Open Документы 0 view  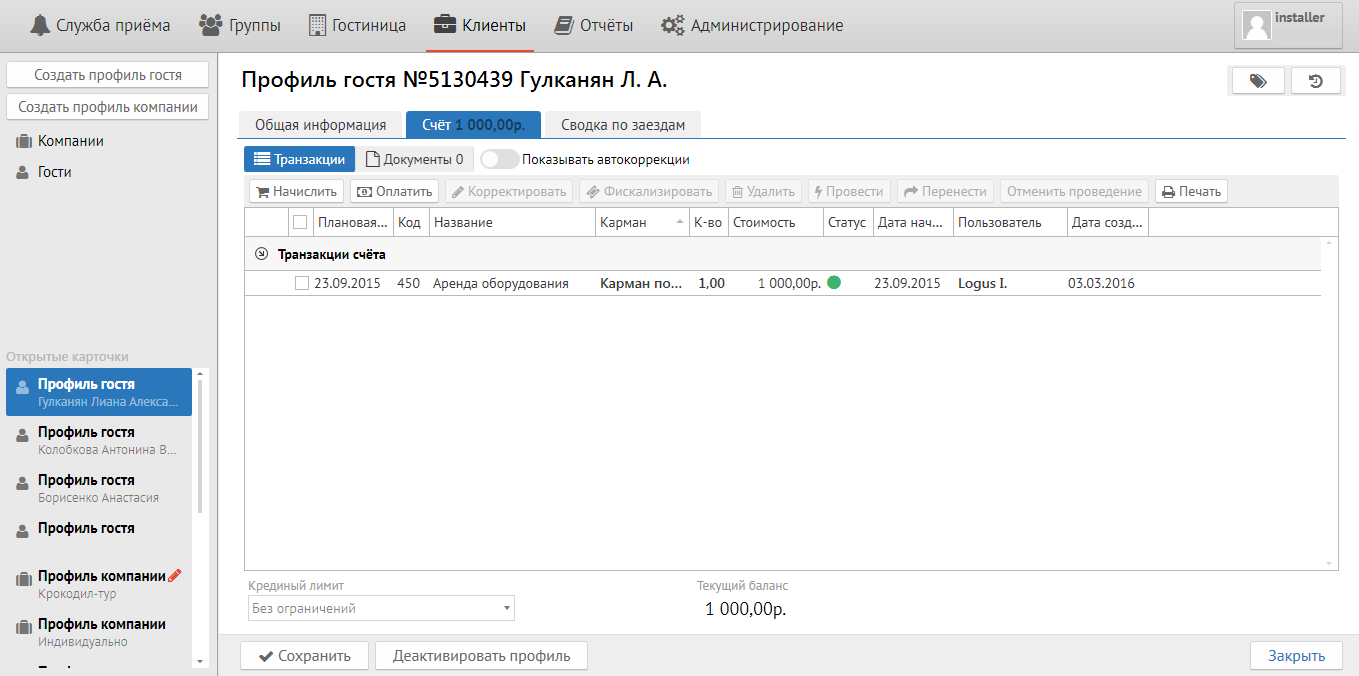(414, 159)
